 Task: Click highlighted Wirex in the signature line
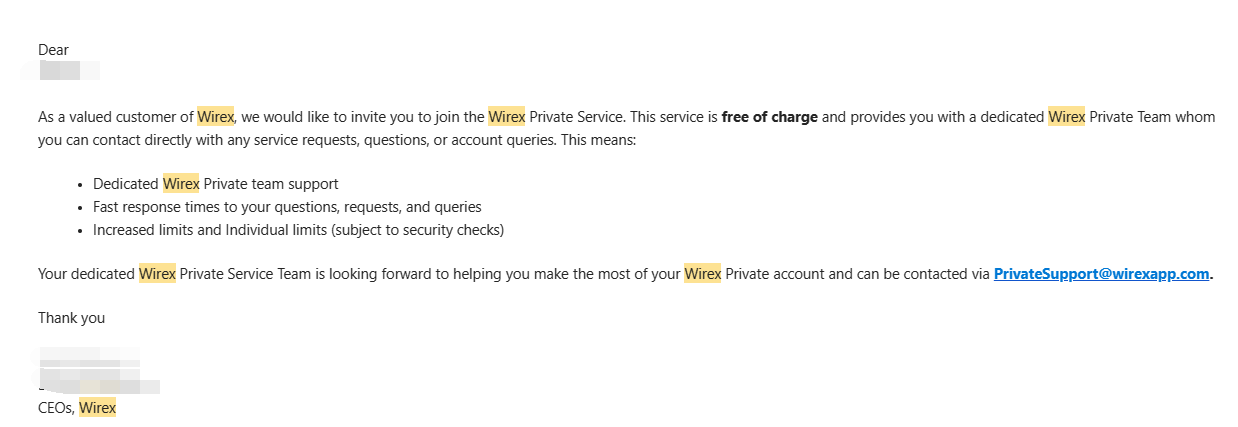(98, 408)
